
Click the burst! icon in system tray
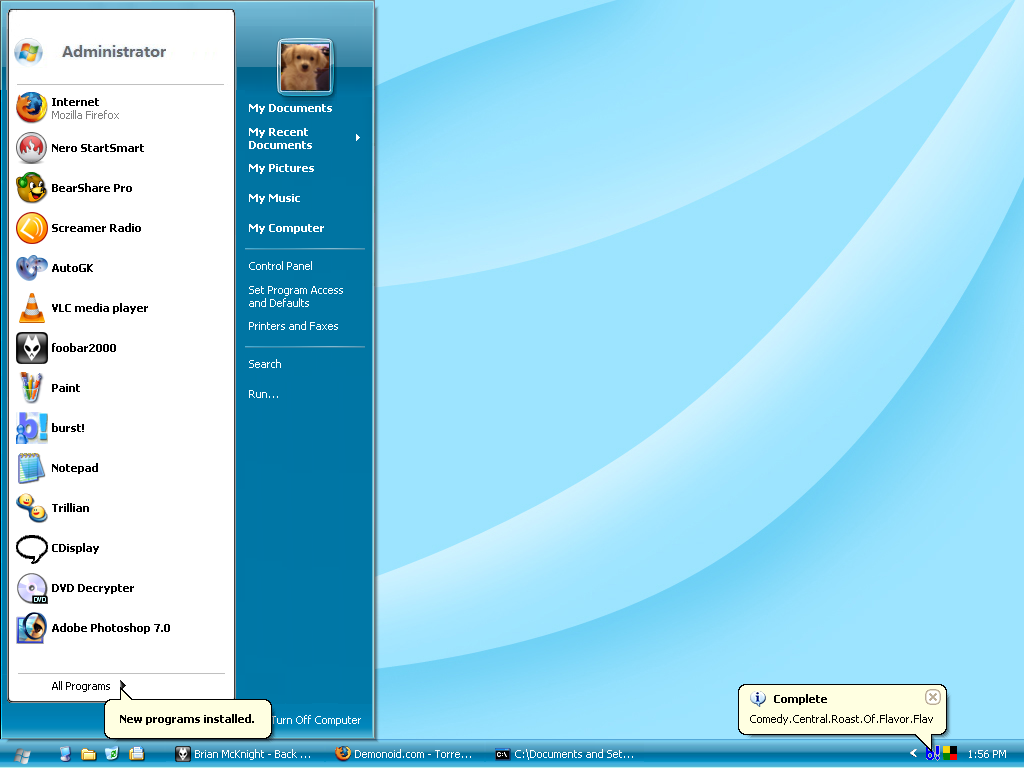pyautogui.click(x=933, y=754)
